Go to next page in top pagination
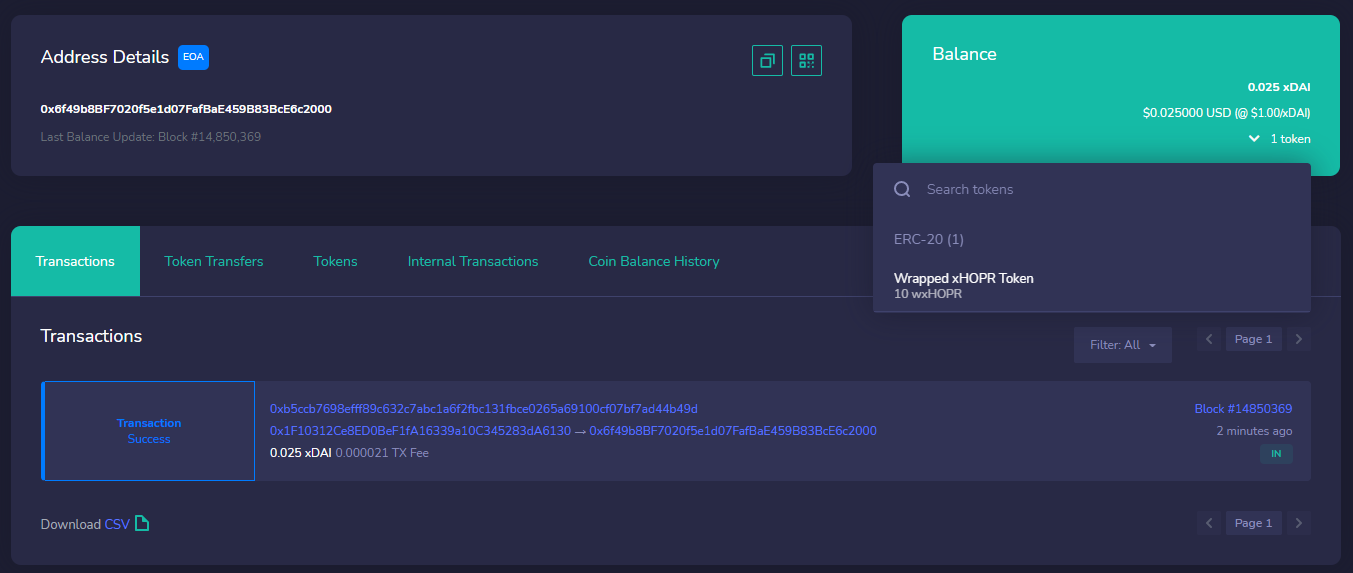Viewport: 1353px width, 573px height. pos(1298,339)
